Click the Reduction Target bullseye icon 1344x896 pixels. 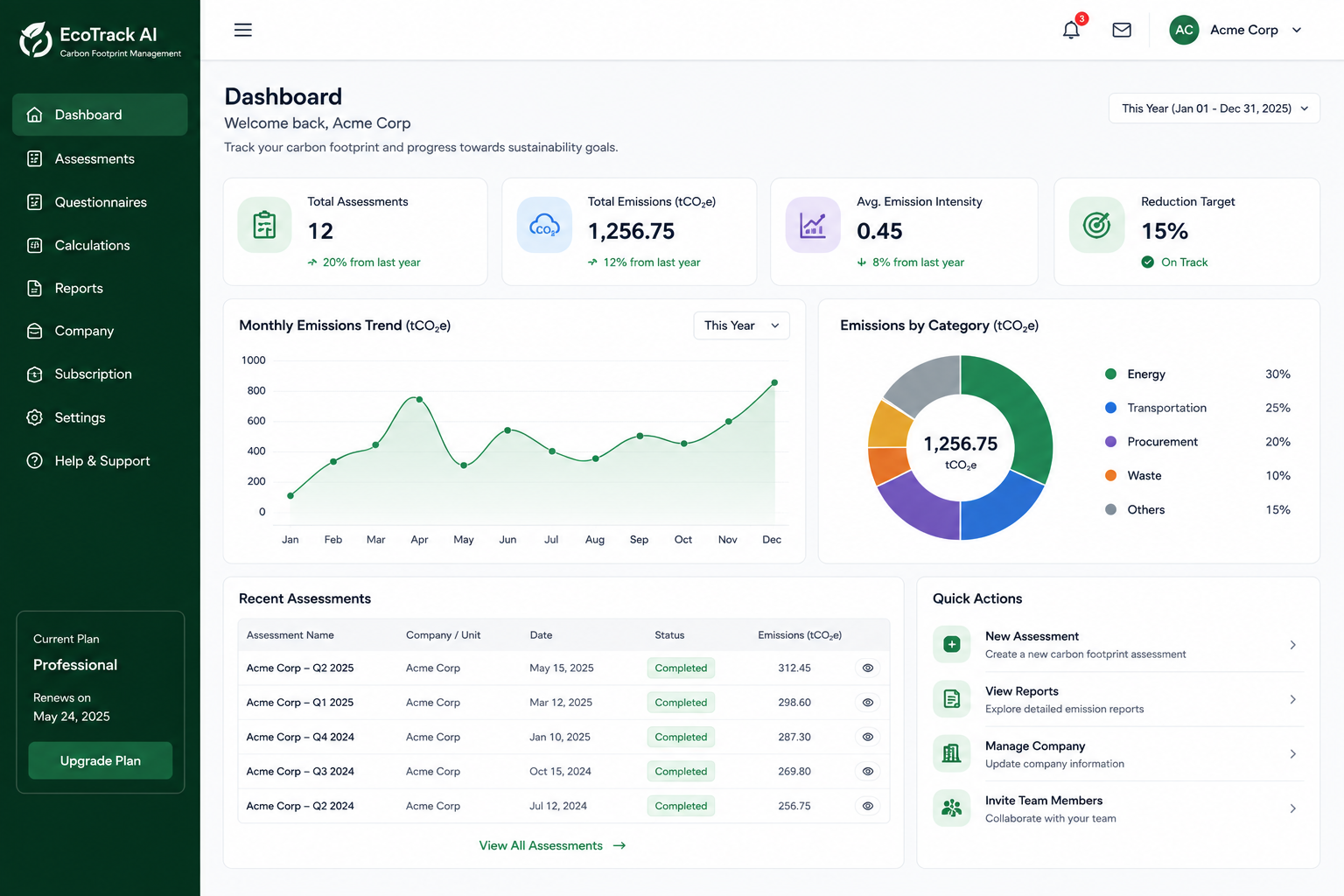(1096, 225)
